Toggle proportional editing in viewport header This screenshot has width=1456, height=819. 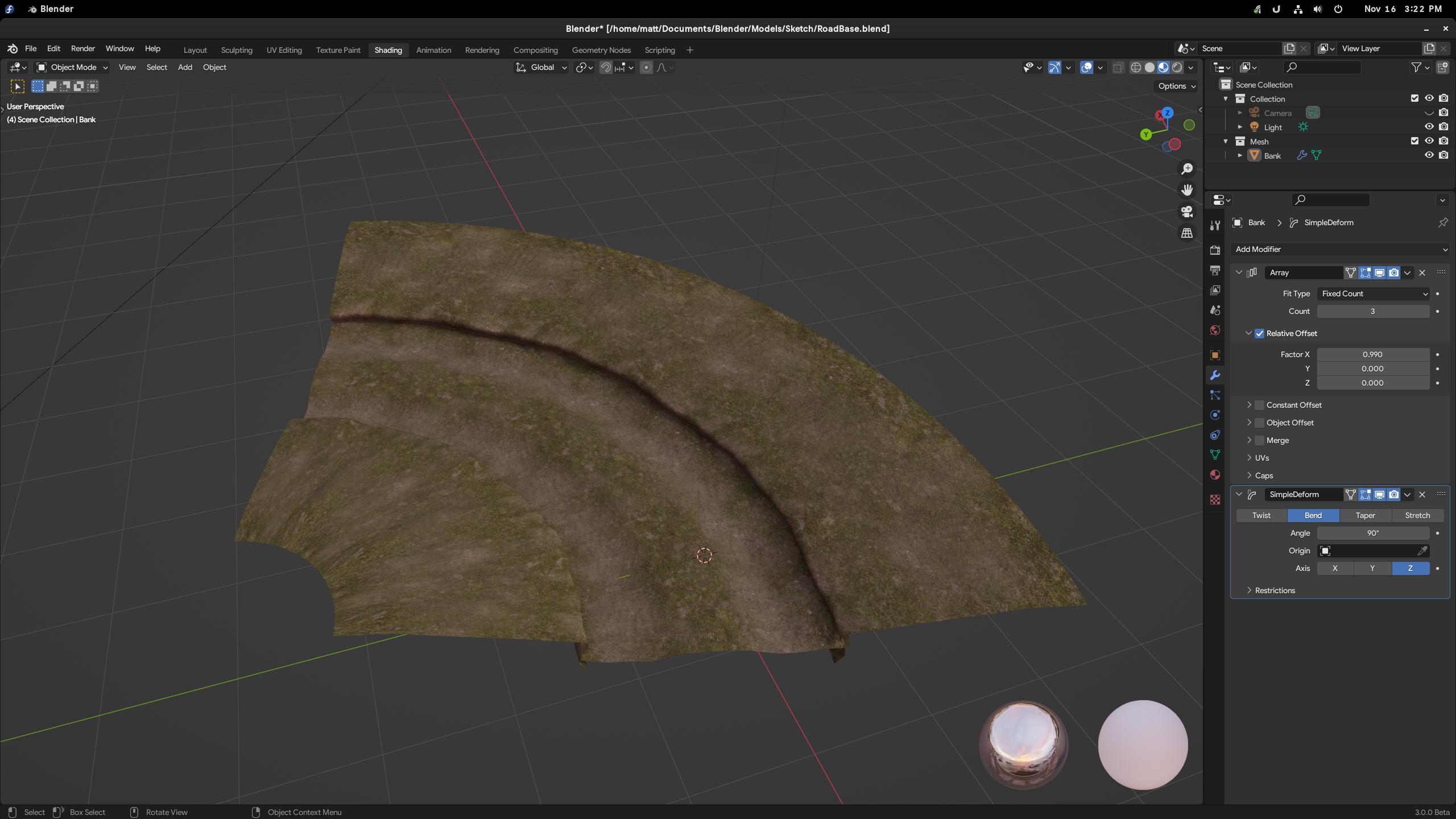coord(646,68)
